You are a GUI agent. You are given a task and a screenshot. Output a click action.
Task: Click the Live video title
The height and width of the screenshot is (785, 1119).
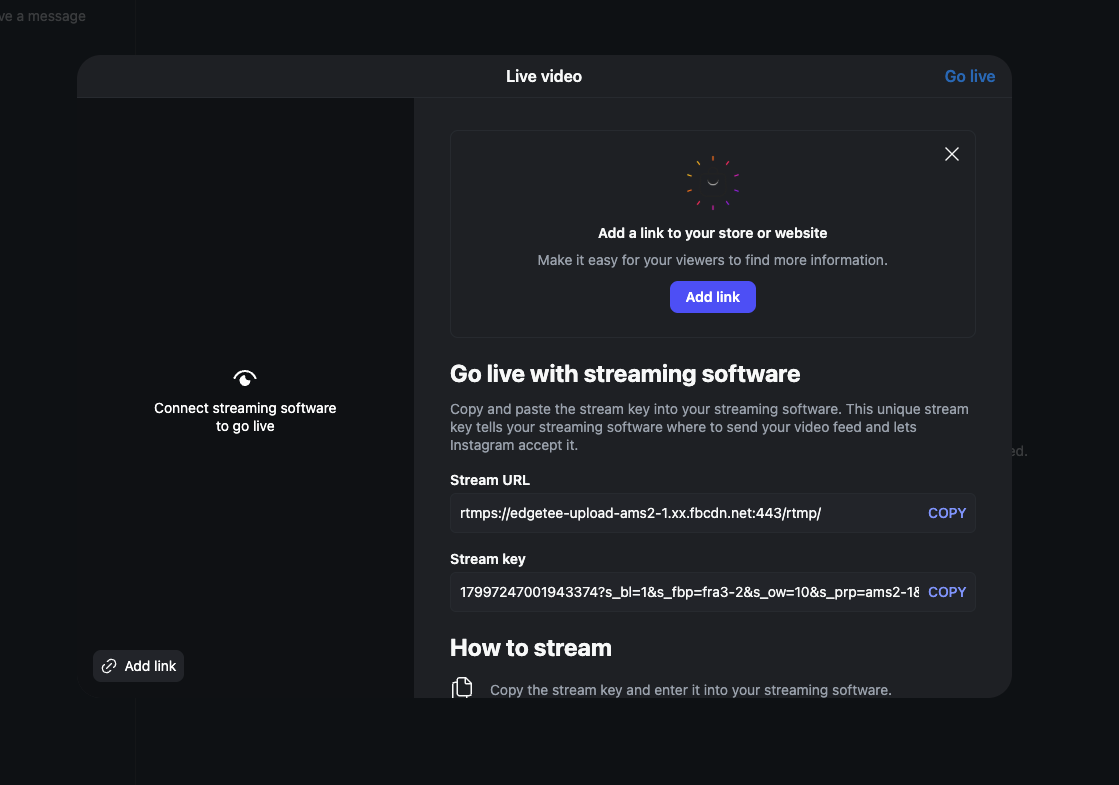pyautogui.click(x=544, y=76)
